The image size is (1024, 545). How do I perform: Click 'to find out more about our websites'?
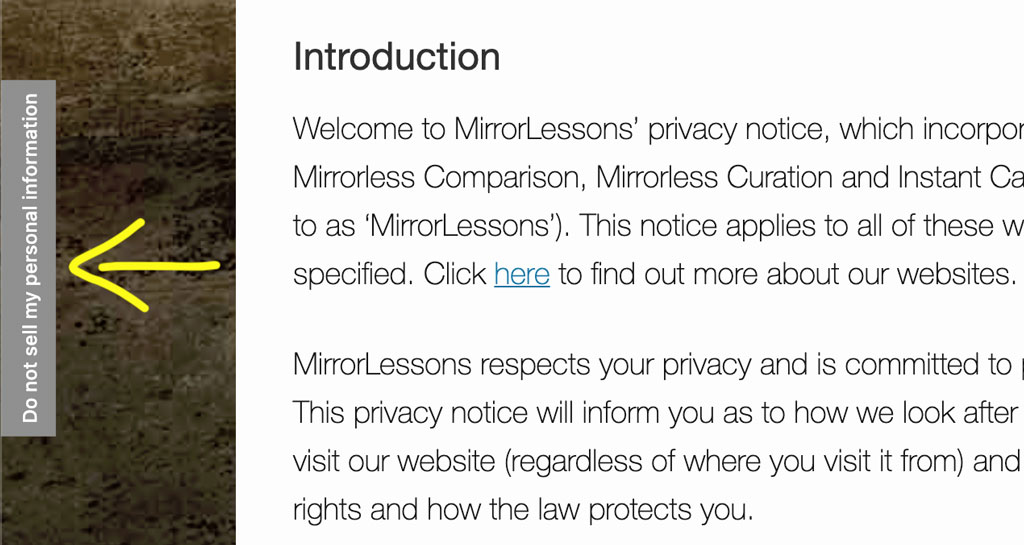click(787, 274)
